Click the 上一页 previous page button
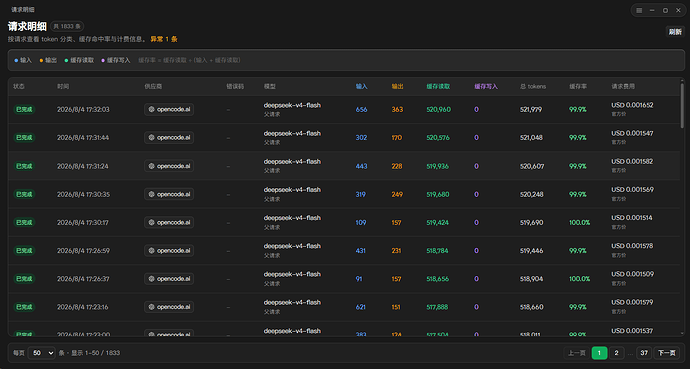690x369 pixels. click(x=576, y=353)
